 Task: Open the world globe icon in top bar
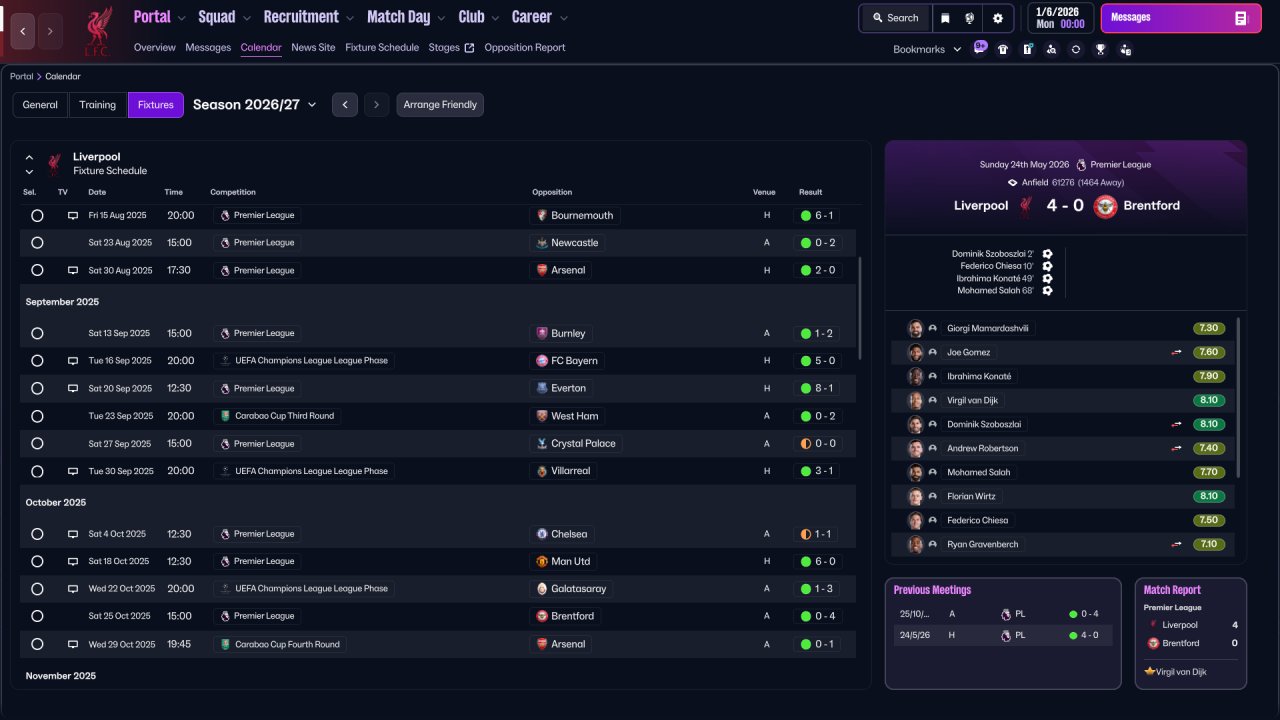tap(970, 18)
